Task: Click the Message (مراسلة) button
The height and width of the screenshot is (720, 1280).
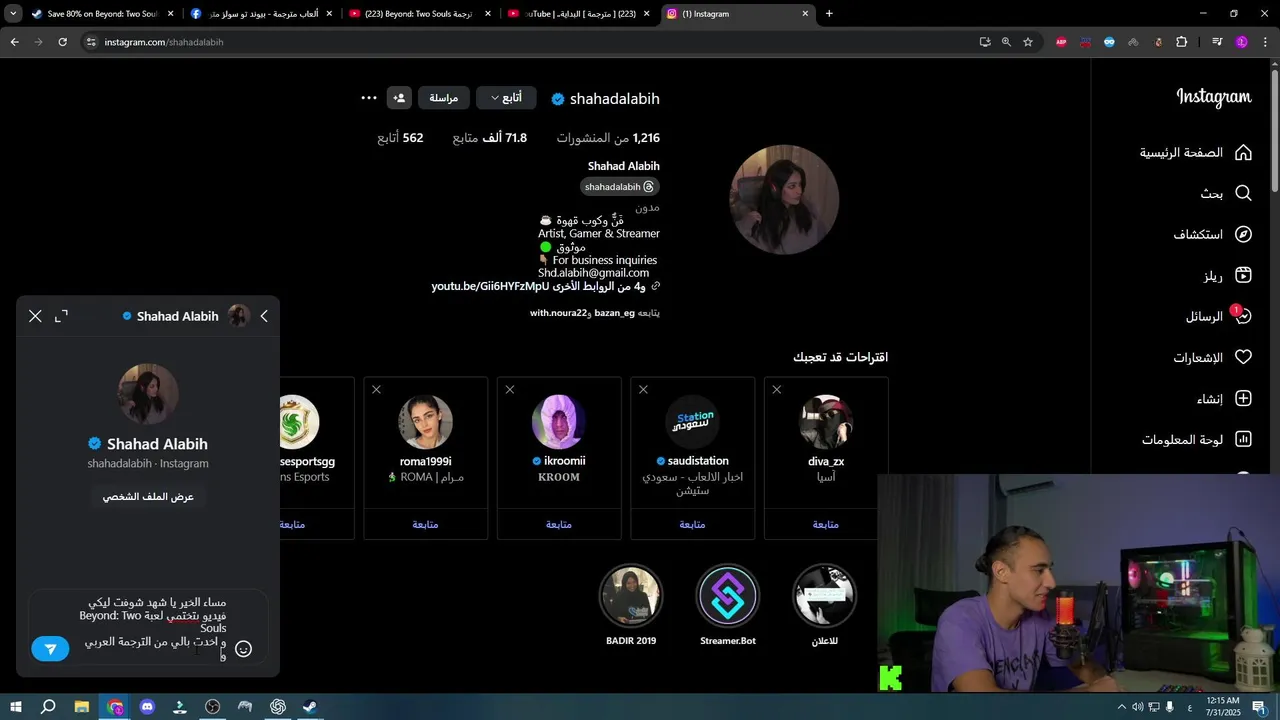Action: point(444,98)
